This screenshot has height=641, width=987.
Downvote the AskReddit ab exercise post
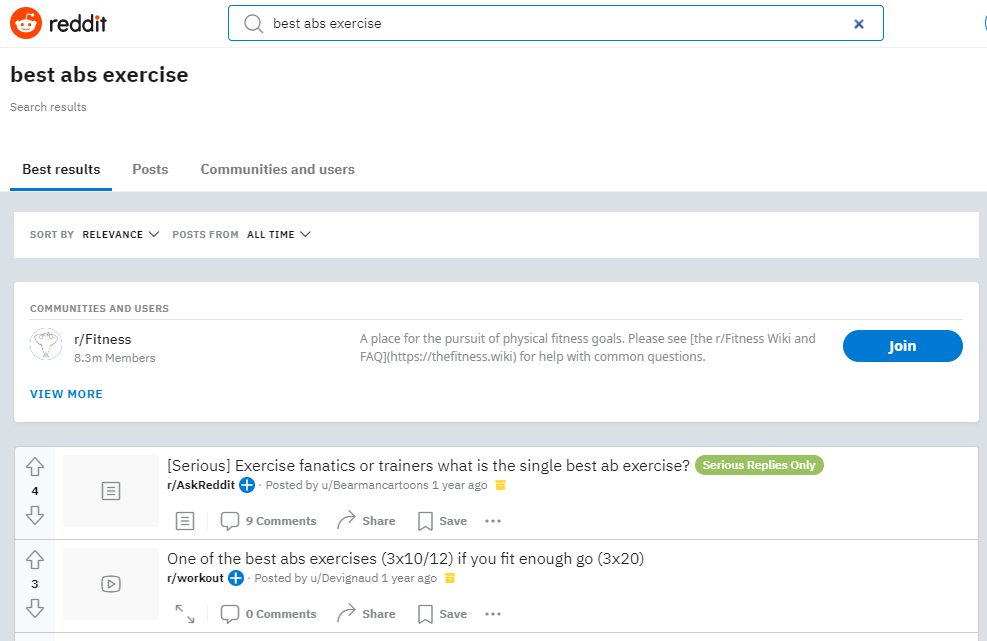[x=35, y=515]
